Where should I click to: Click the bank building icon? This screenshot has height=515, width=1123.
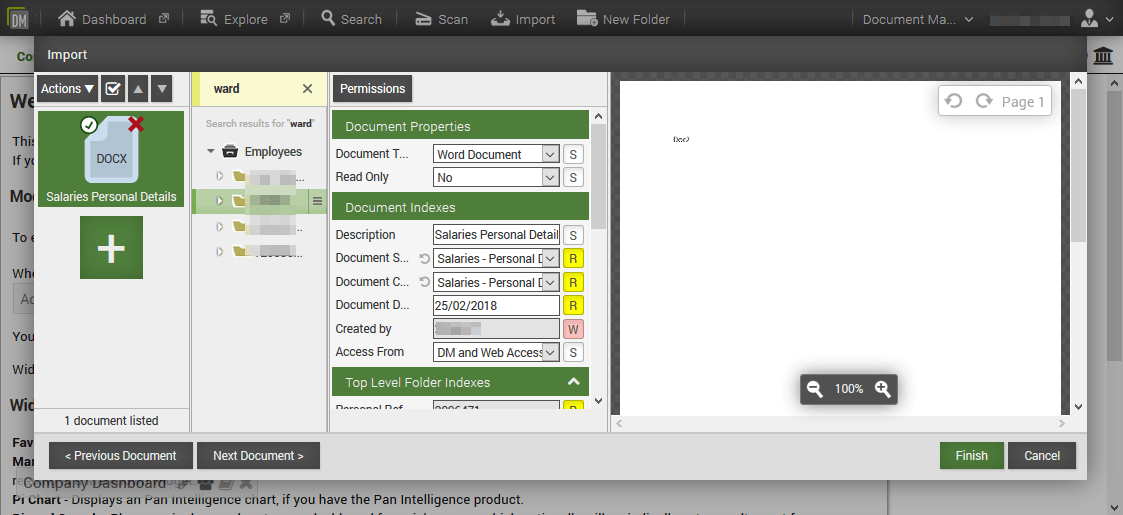[1104, 58]
